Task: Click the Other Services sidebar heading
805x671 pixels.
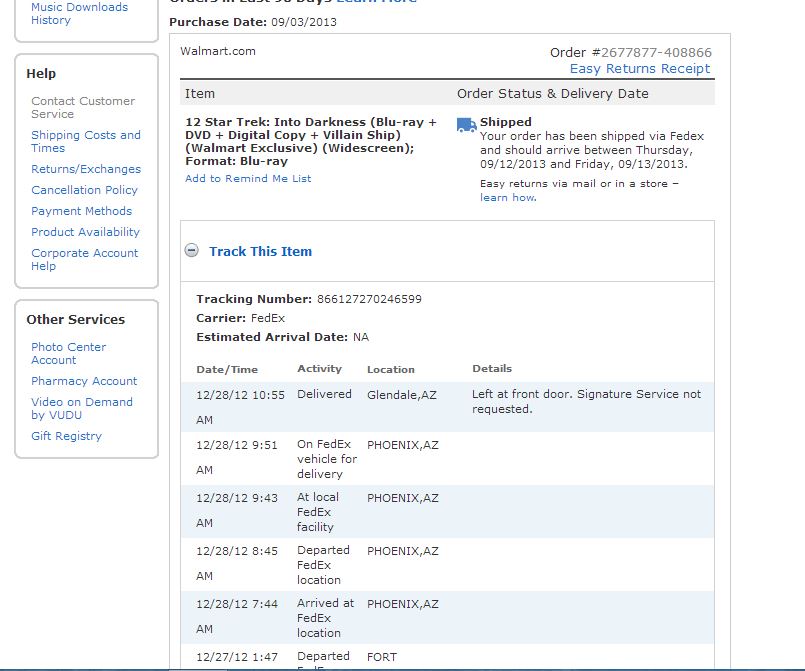Action: pyautogui.click(x=75, y=319)
